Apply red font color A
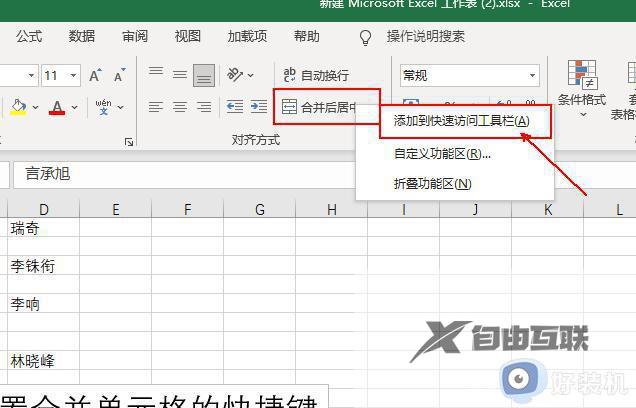636x408 pixels. 57,107
